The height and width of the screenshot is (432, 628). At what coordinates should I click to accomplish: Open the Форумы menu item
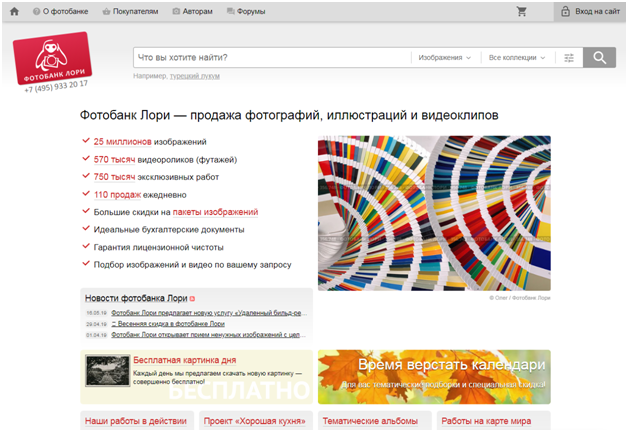246,12
